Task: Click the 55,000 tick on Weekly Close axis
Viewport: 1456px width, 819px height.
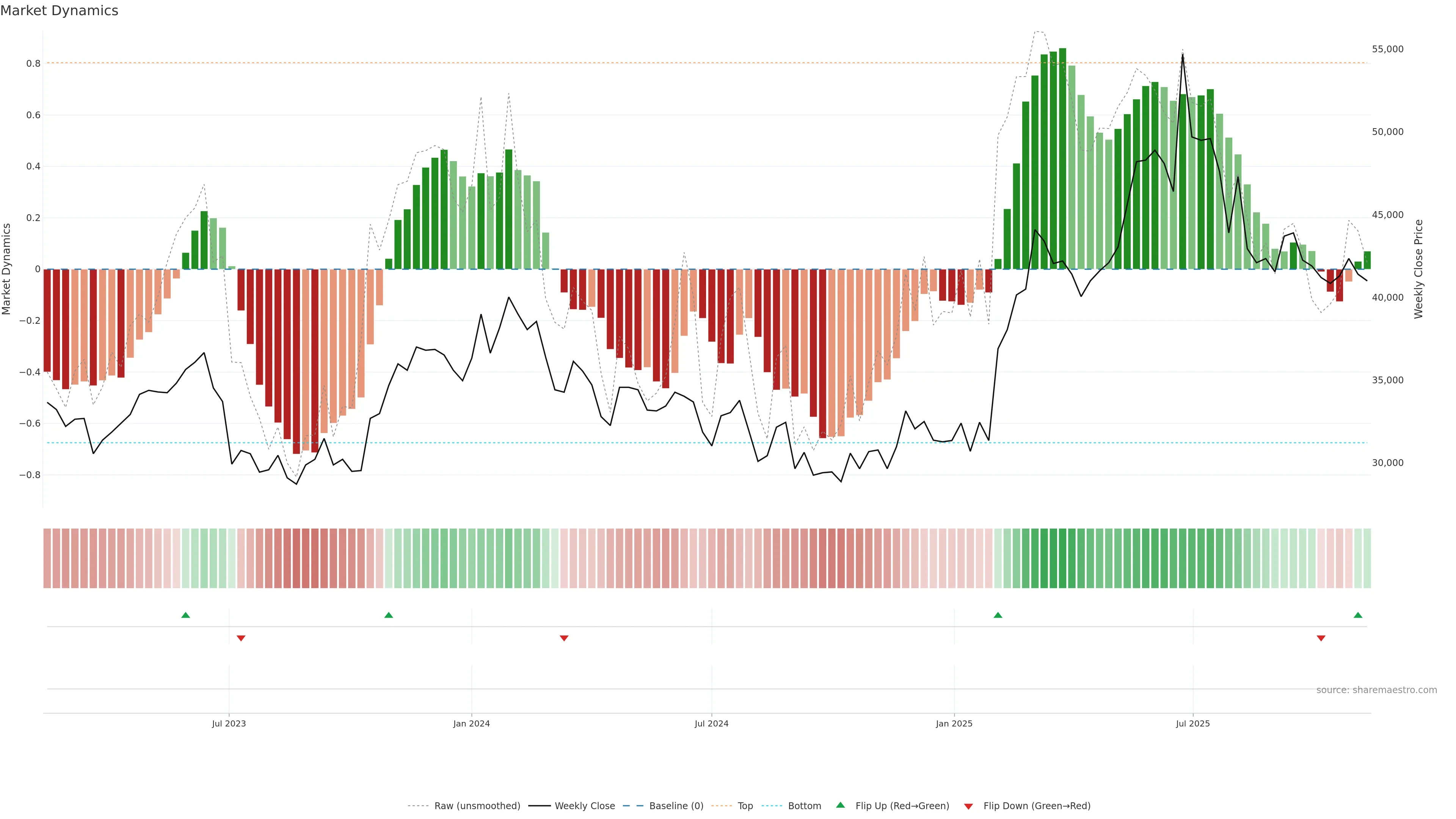Action: tap(1387, 49)
